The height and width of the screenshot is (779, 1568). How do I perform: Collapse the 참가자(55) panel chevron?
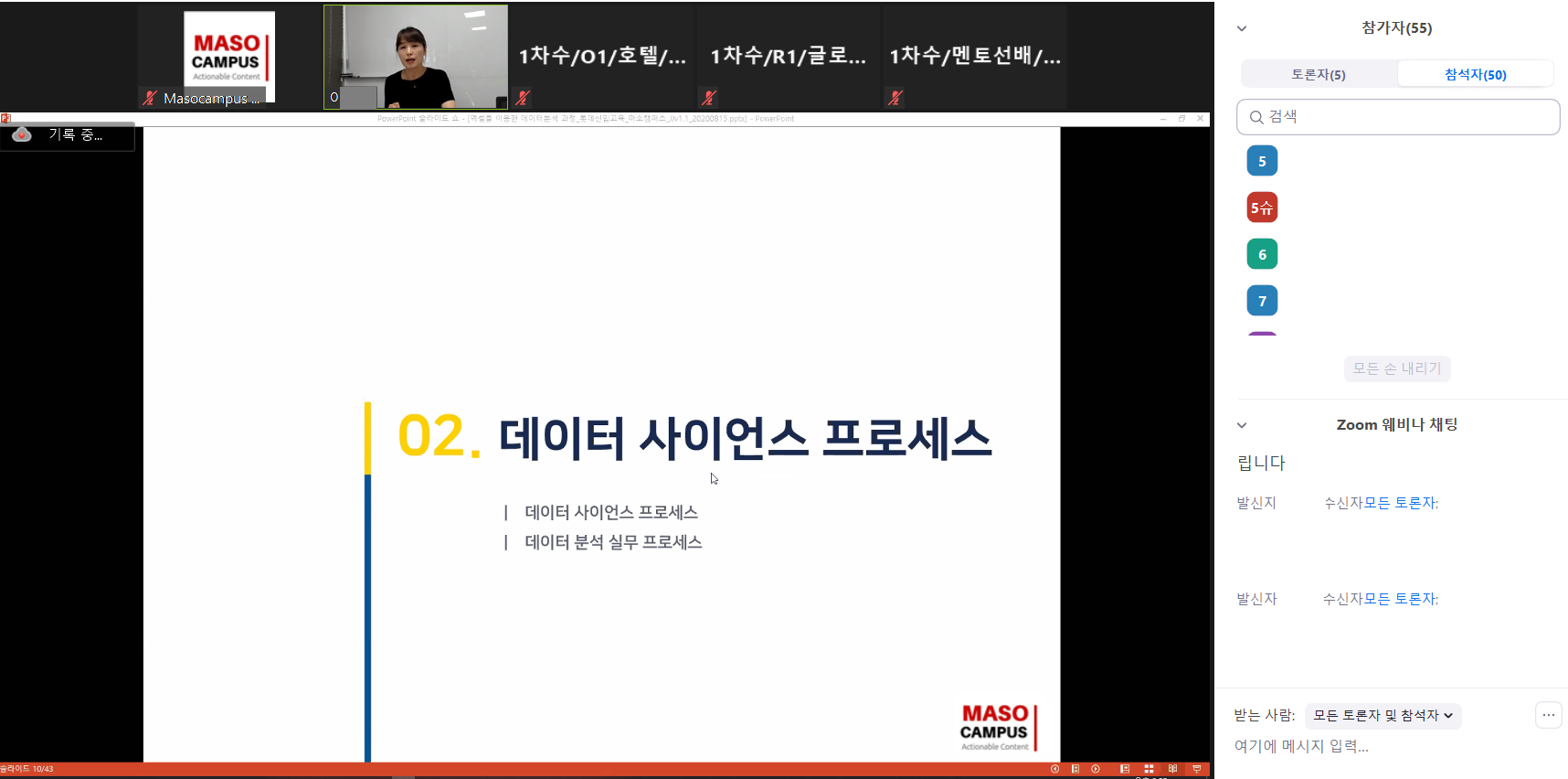(1242, 28)
